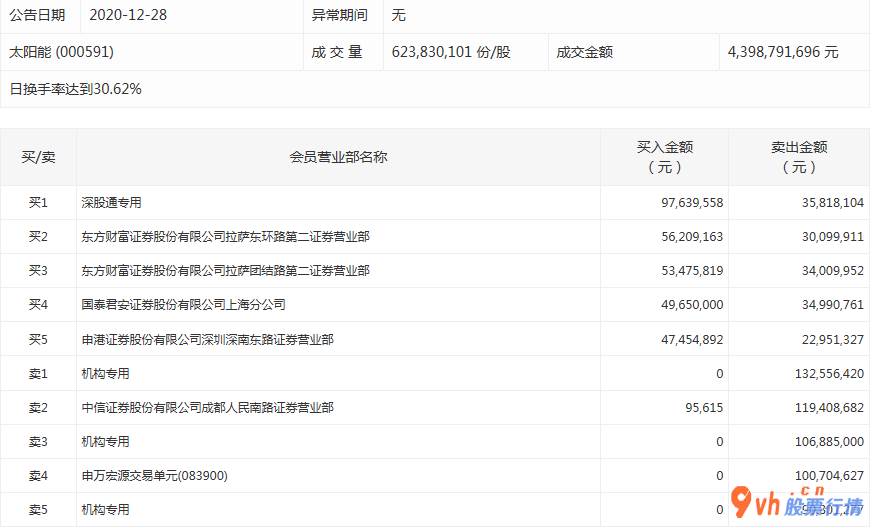Click the 买2 row label
The height and width of the screenshot is (528, 873).
click(x=38, y=237)
